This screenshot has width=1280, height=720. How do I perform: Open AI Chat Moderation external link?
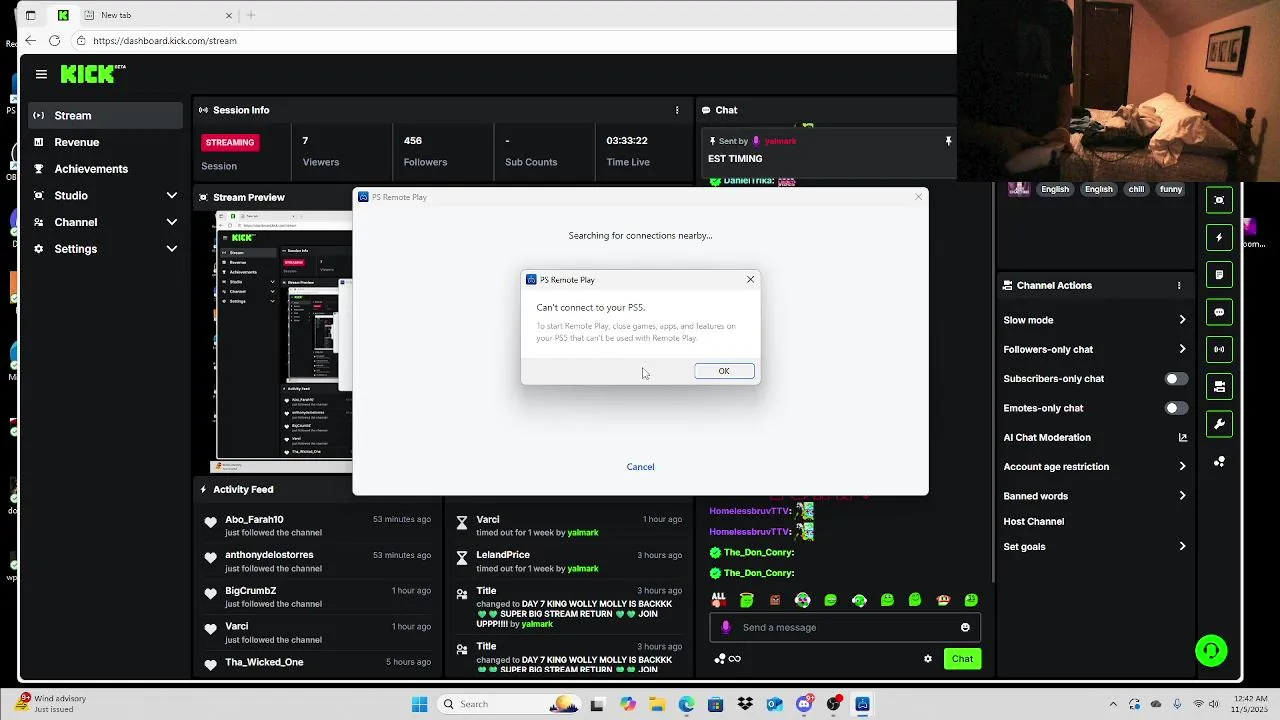click(x=1183, y=437)
